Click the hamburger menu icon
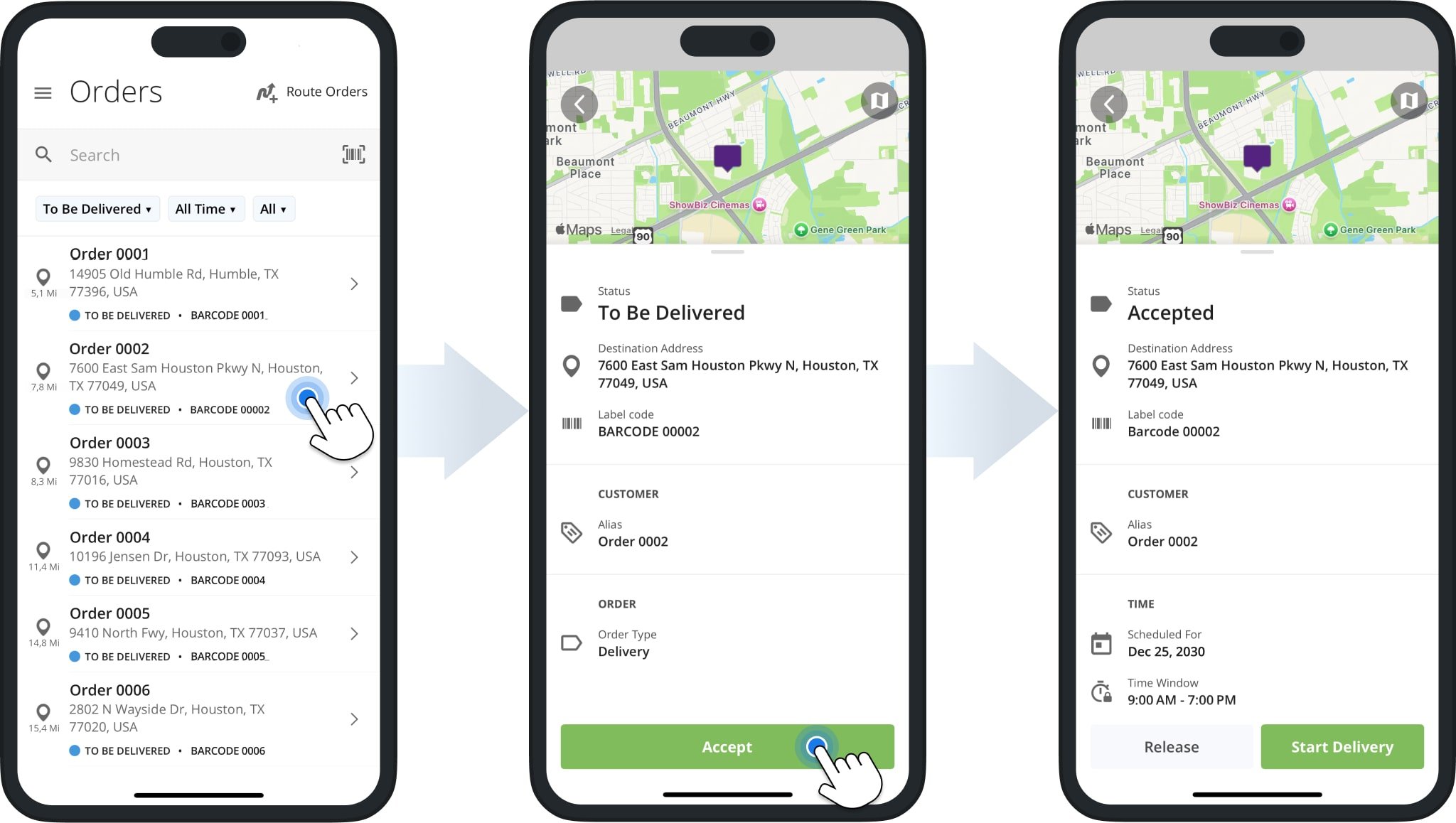Screen dimensions: 1456x823 (43, 90)
